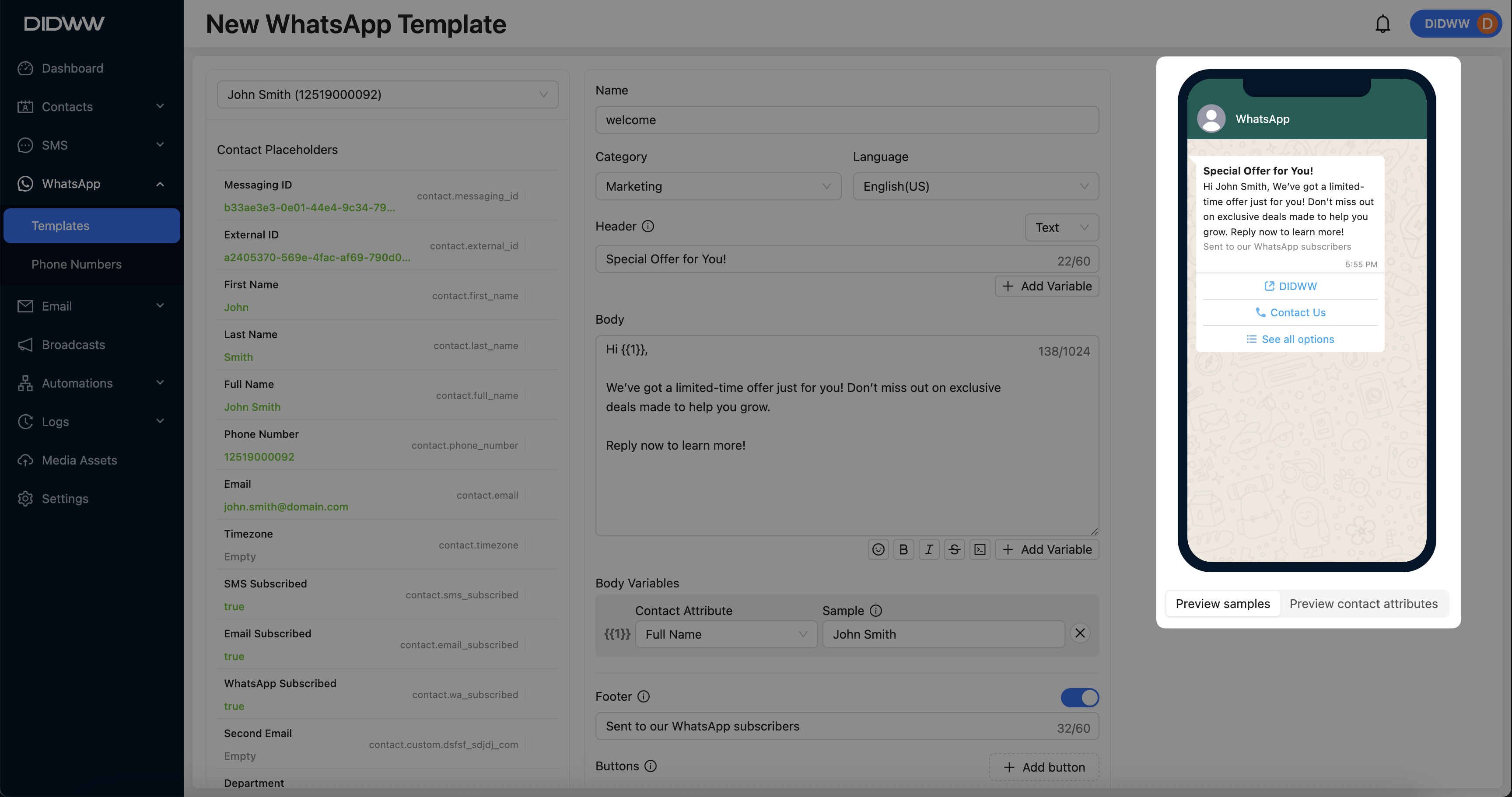Expand the Logs sidebar menu
Screen dimensions: 1512x797
click(91, 421)
